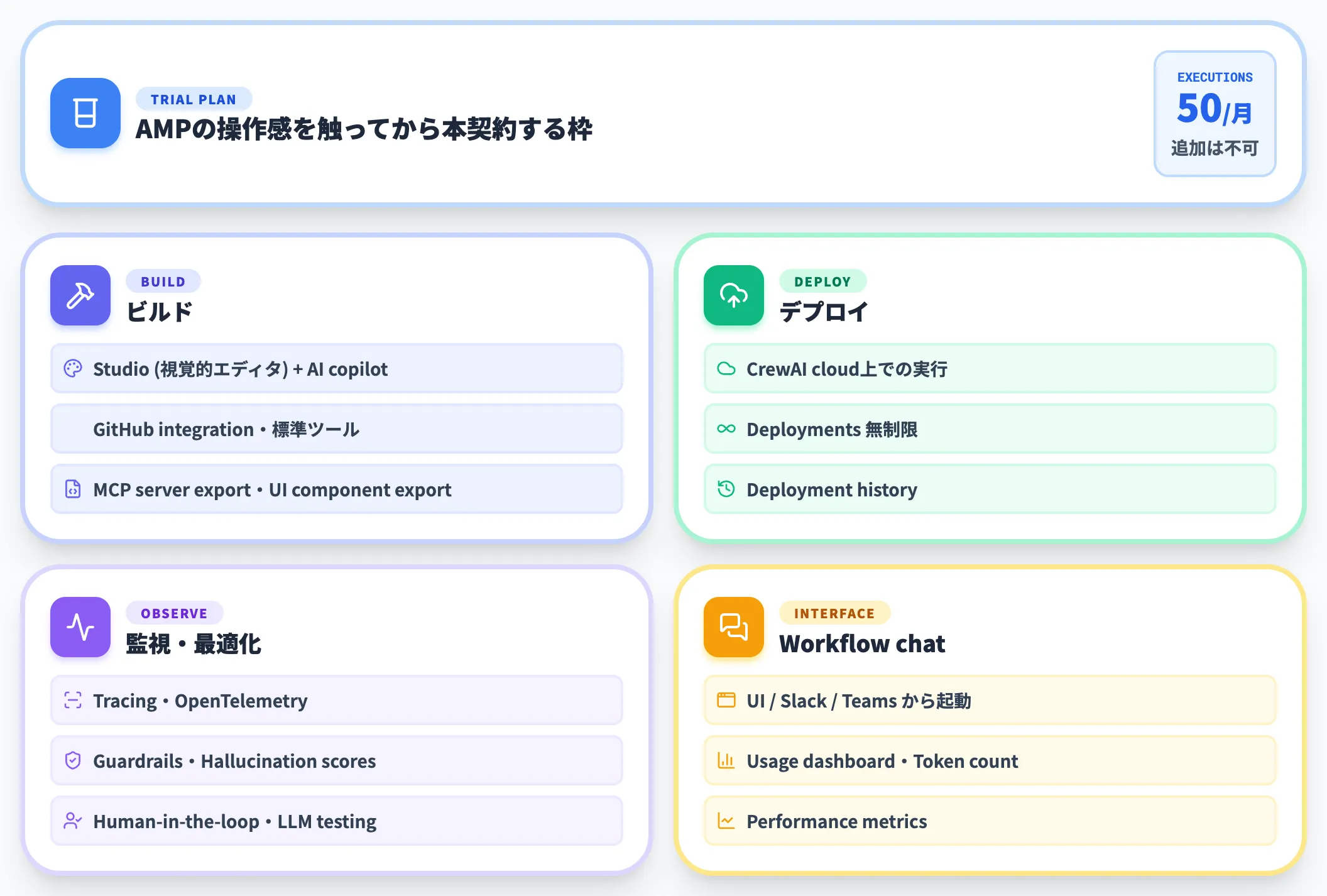Image resolution: width=1327 pixels, height=896 pixels.
Task: Click the デプロイ heading
Action: [x=824, y=312]
